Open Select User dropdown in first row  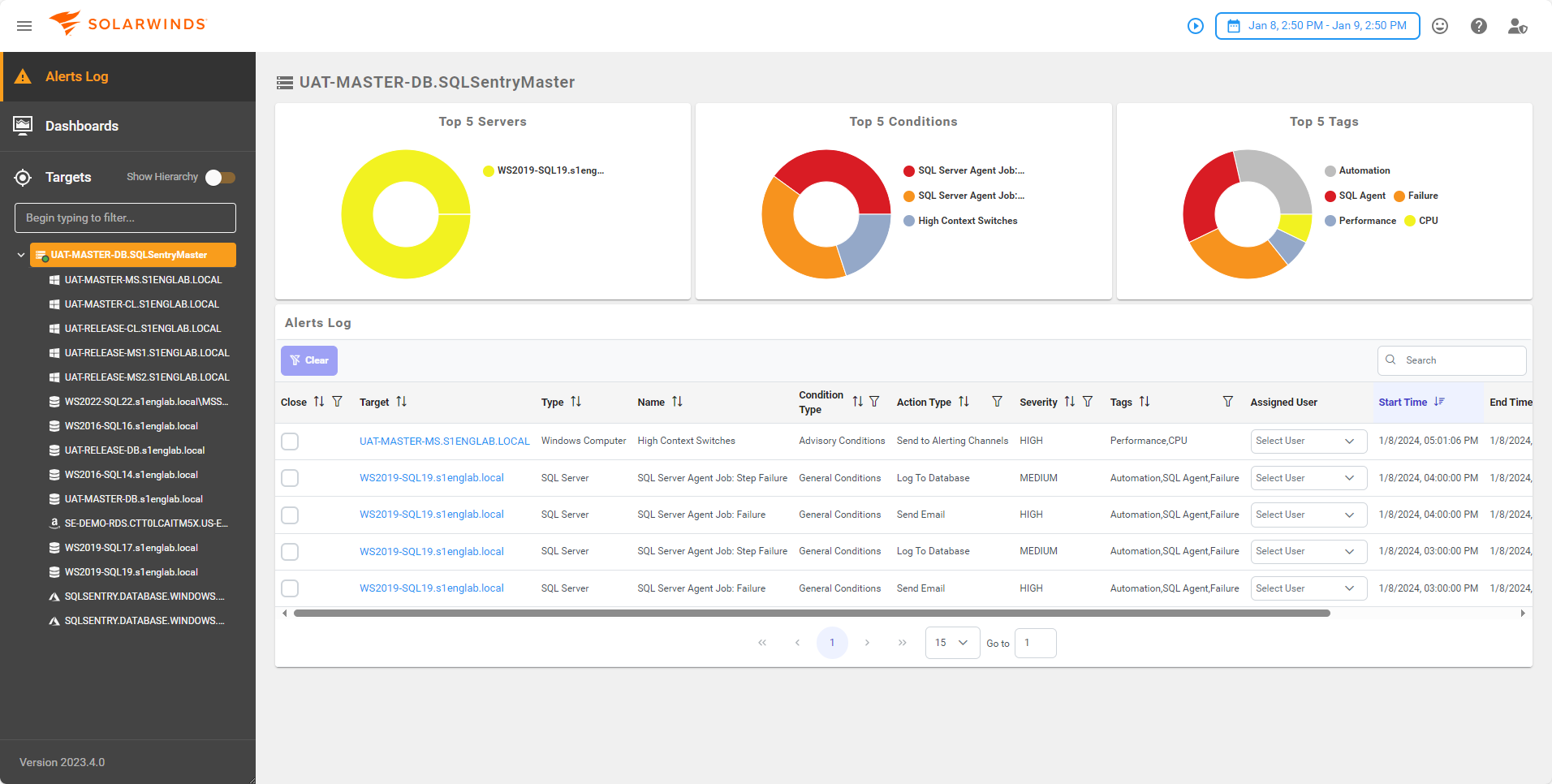pos(1308,442)
